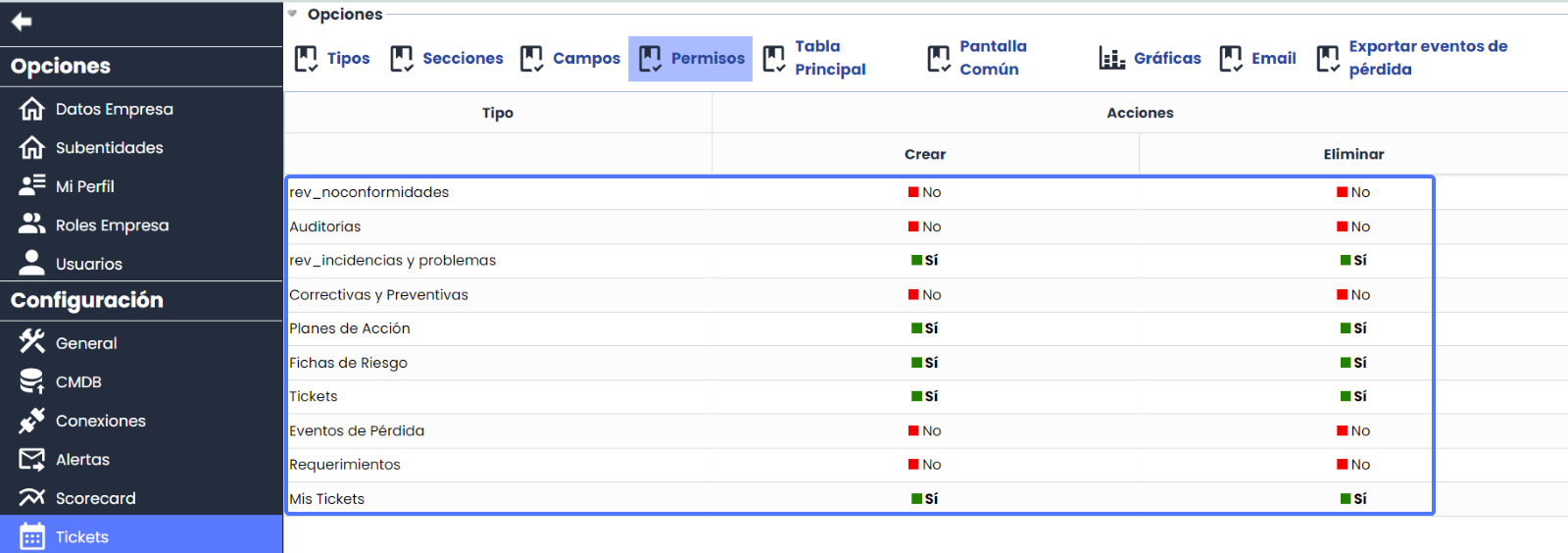Click the Gráficas bar chart icon
This screenshot has height=553, width=1568.
1111,59
